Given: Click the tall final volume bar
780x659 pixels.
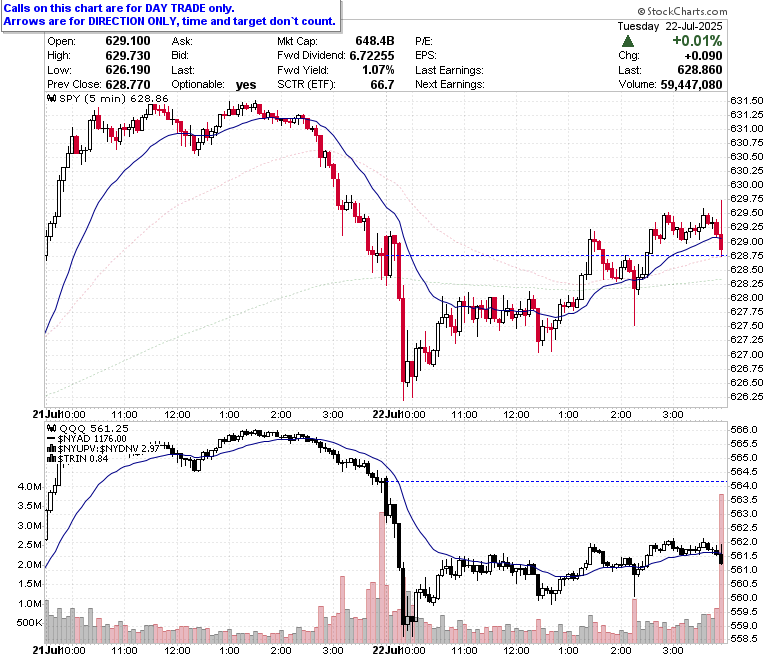Looking at the screenshot, I should coord(721,569).
